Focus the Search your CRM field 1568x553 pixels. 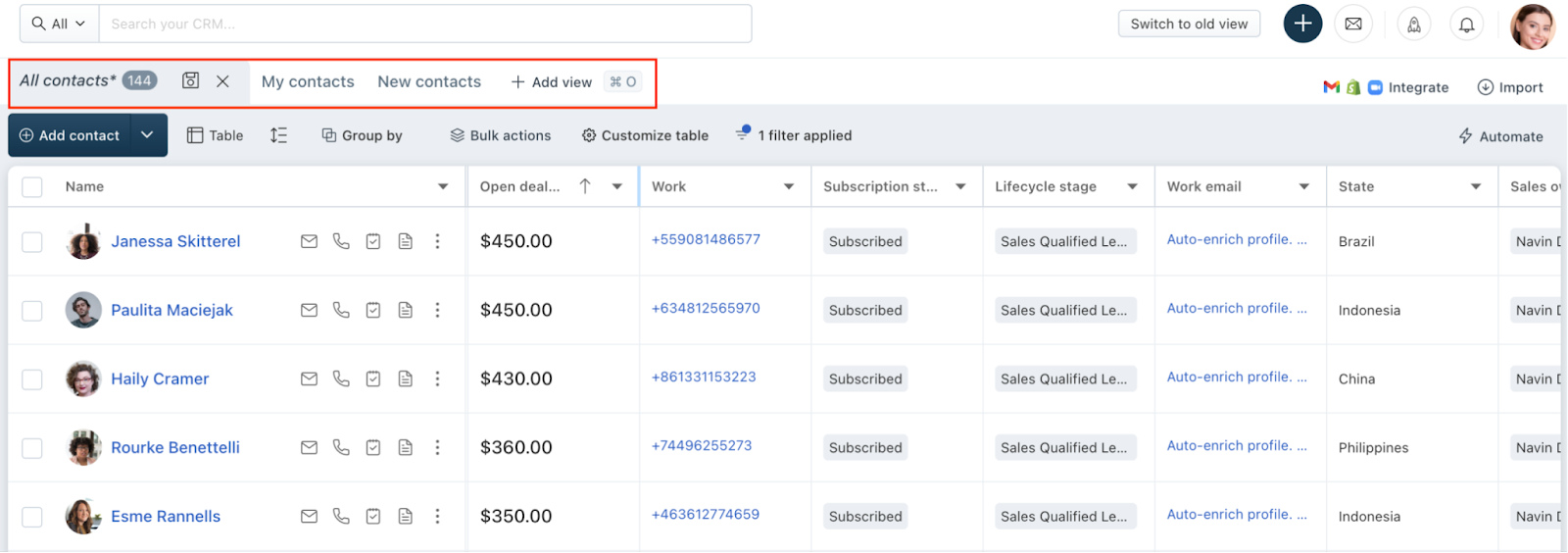[425, 24]
